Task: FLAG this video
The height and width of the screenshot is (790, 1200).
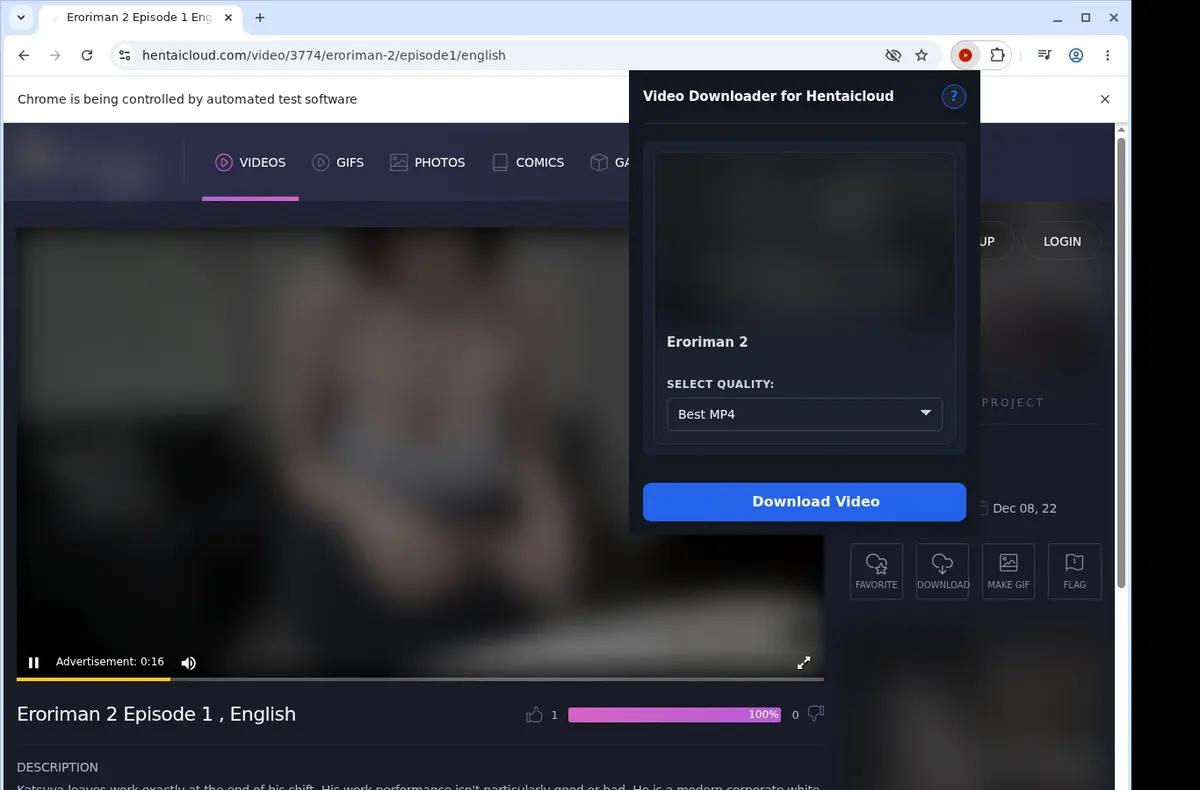Action: [1074, 571]
